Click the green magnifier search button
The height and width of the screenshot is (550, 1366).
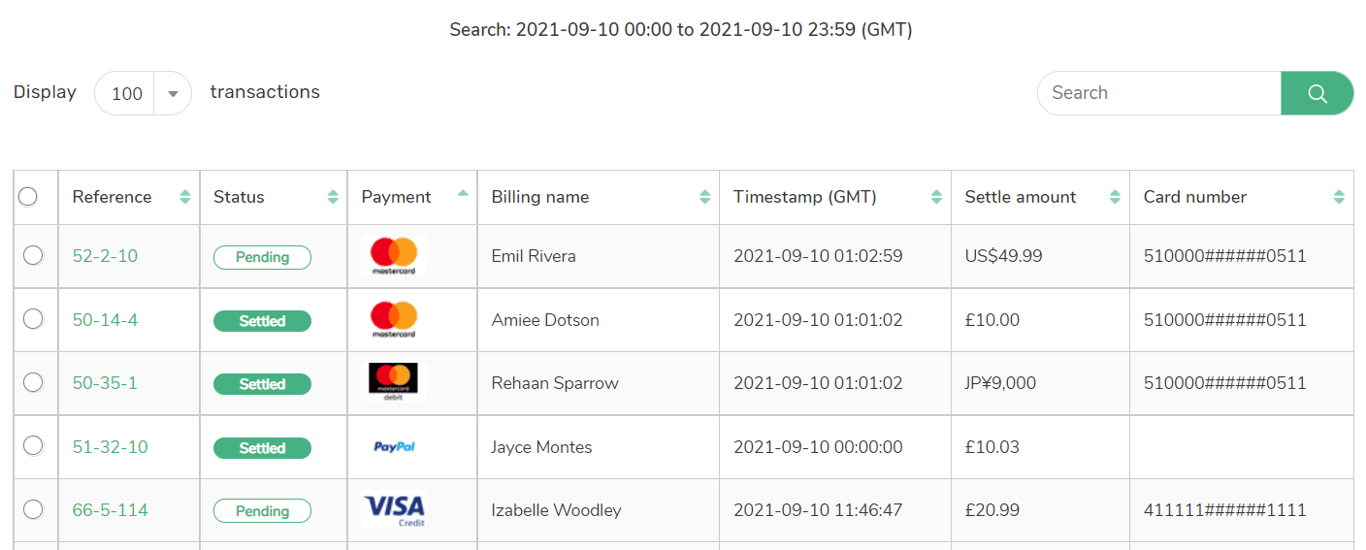[1316, 93]
